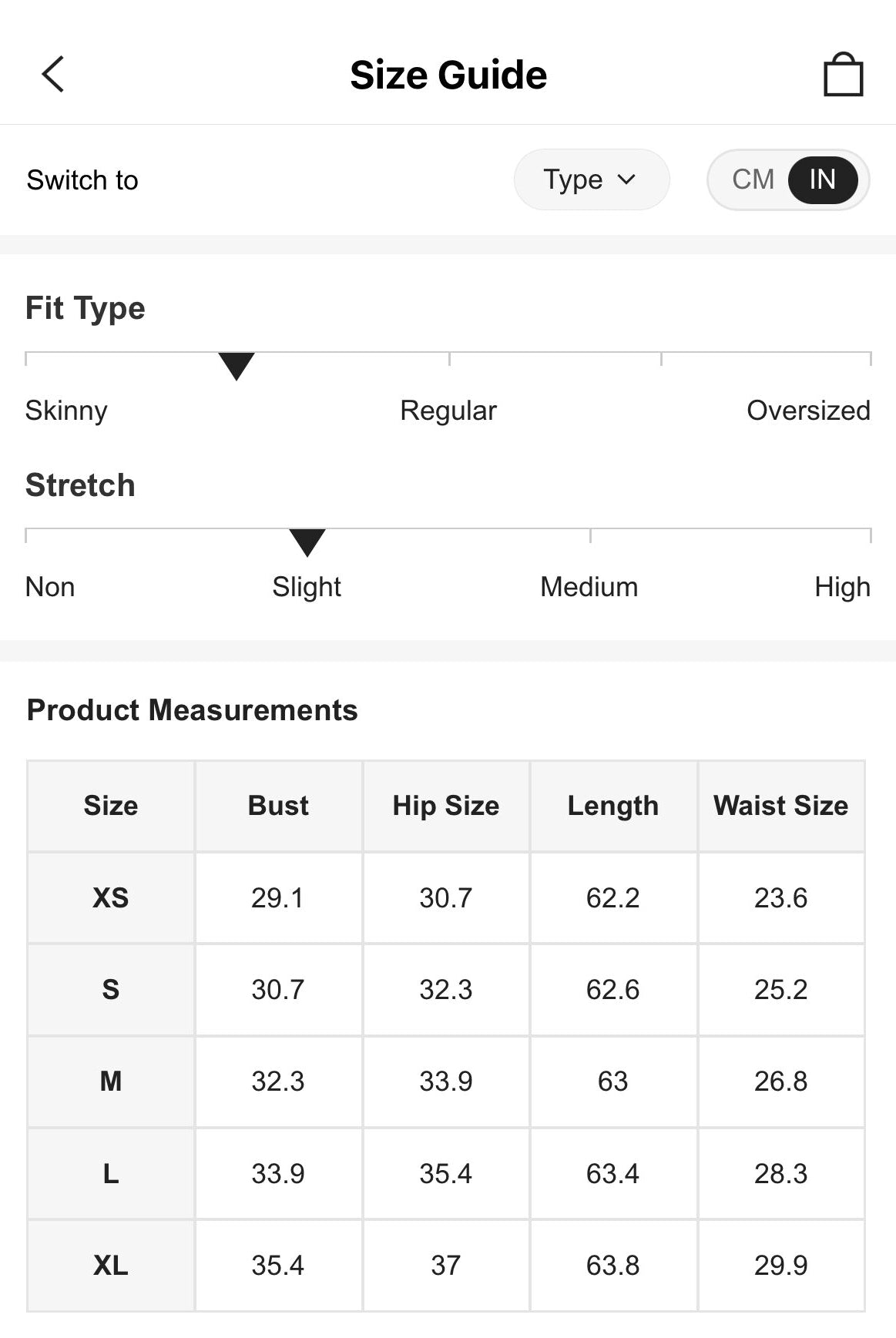Tap the Regular fit label
The image size is (896, 1338).
[x=448, y=411]
